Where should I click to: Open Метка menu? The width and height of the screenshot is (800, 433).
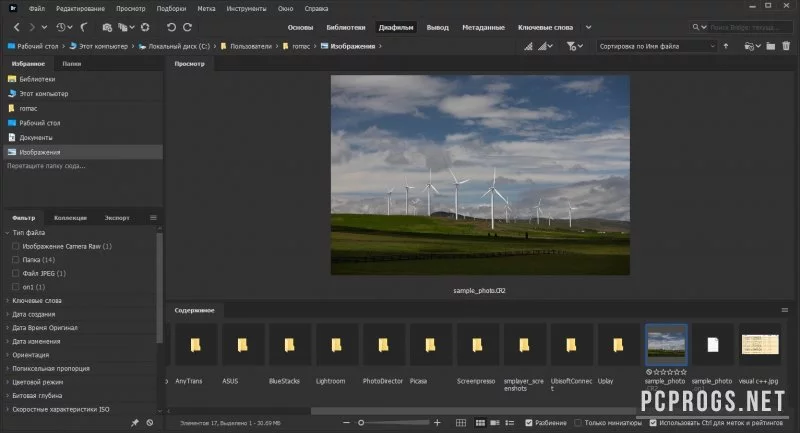pos(206,9)
